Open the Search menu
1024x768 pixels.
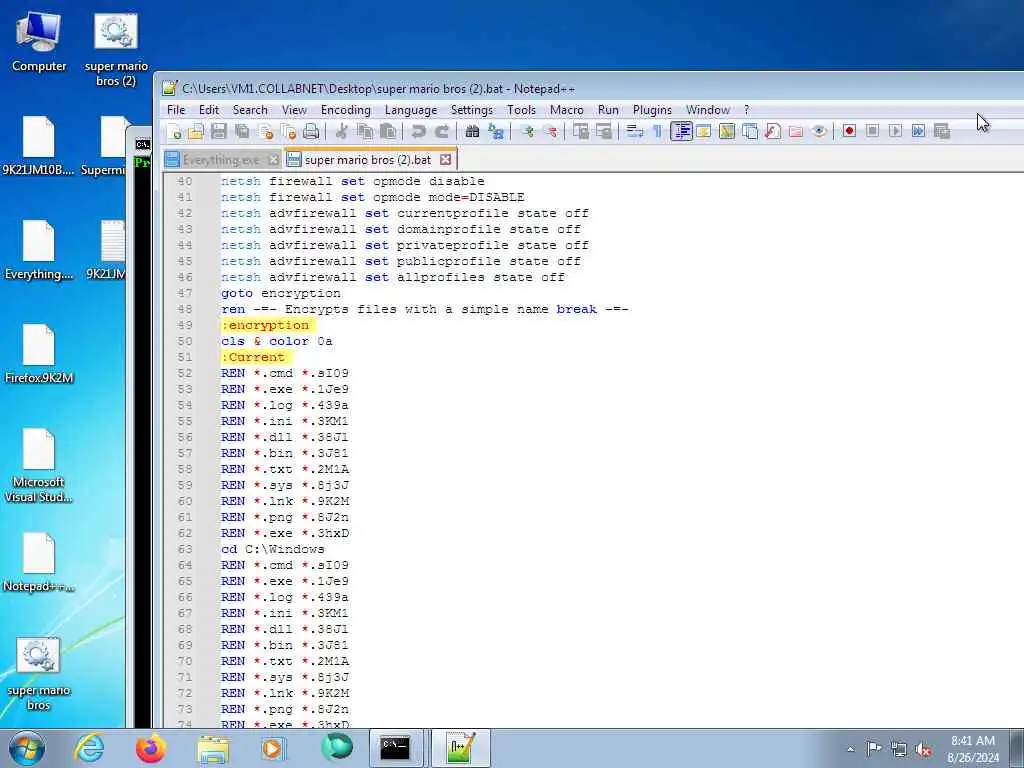click(250, 110)
